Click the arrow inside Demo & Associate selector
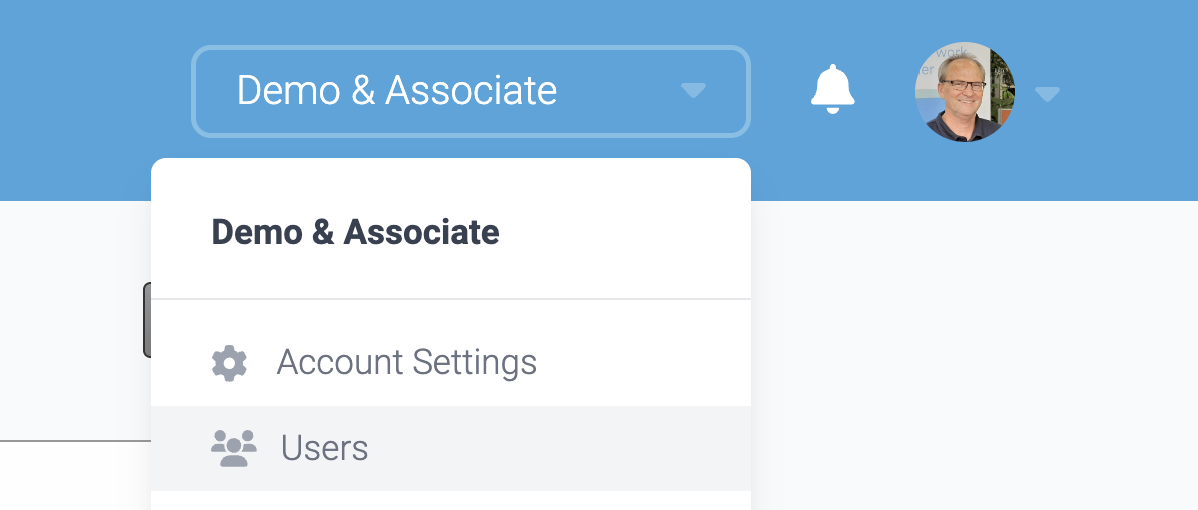This screenshot has width=1198, height=510. click(x=693, y=91)
